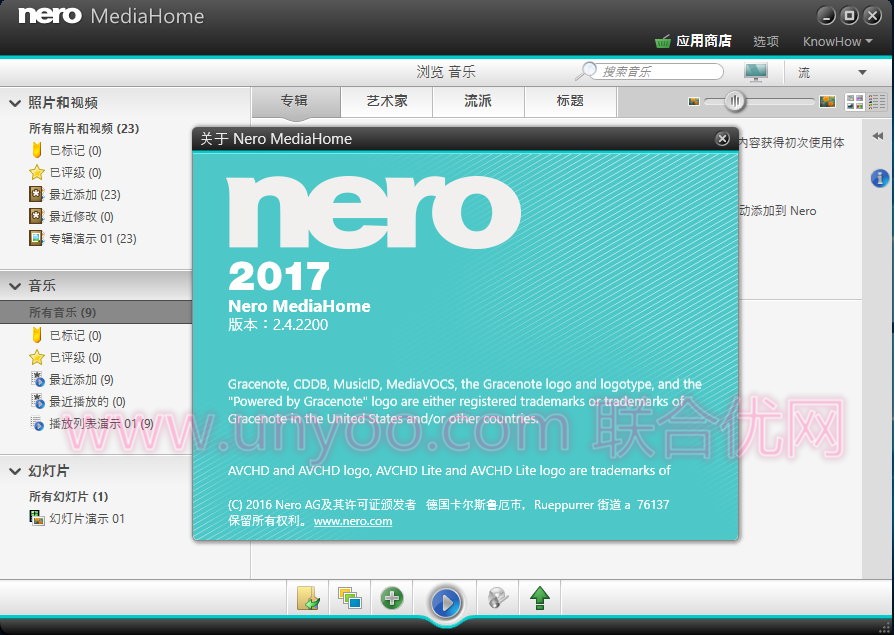Minimize the Nero MediaHome window
The image size is (895, 635).
(826, 16)
